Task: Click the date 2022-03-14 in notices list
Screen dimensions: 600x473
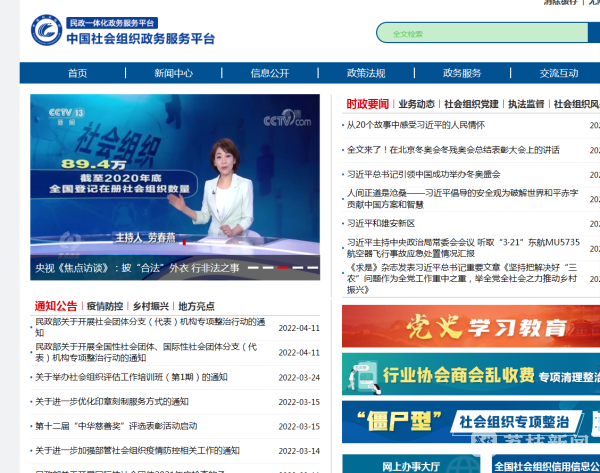Action: click(299, 451)
